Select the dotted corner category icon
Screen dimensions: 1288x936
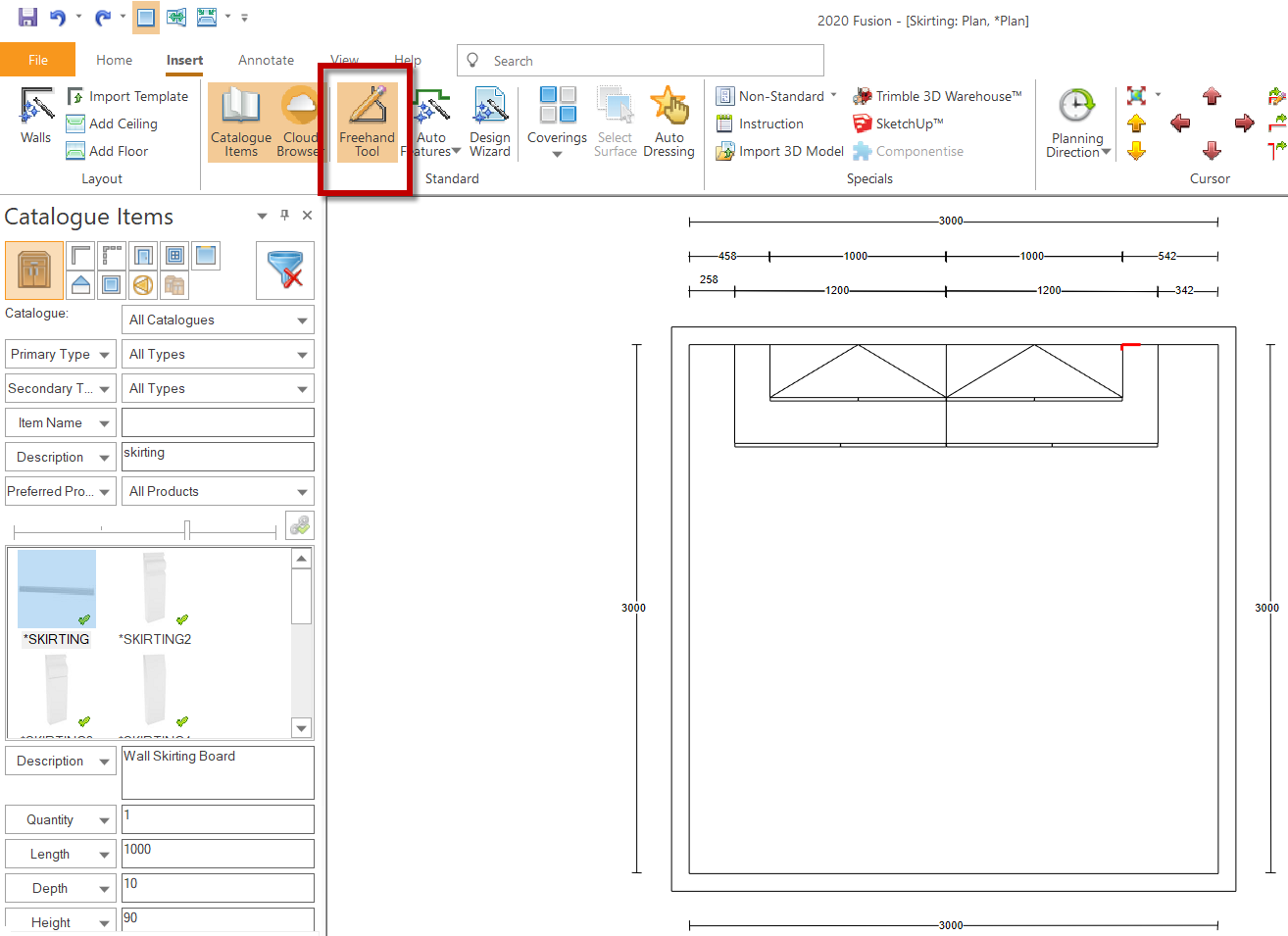(x=112, y=256)
